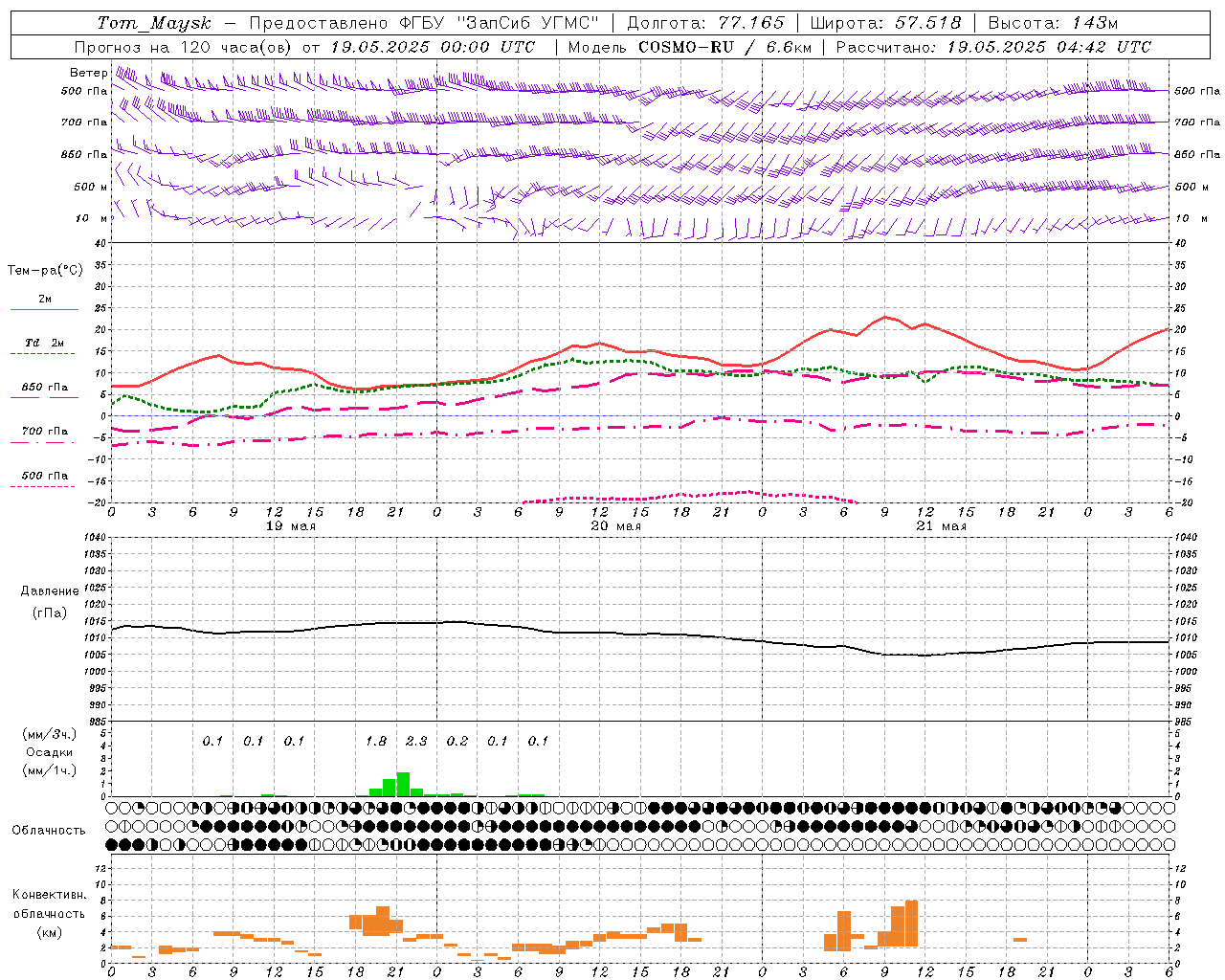1225x980 pixels.
Task: Click the Давление panel label
Action: [x=49, y=591]
